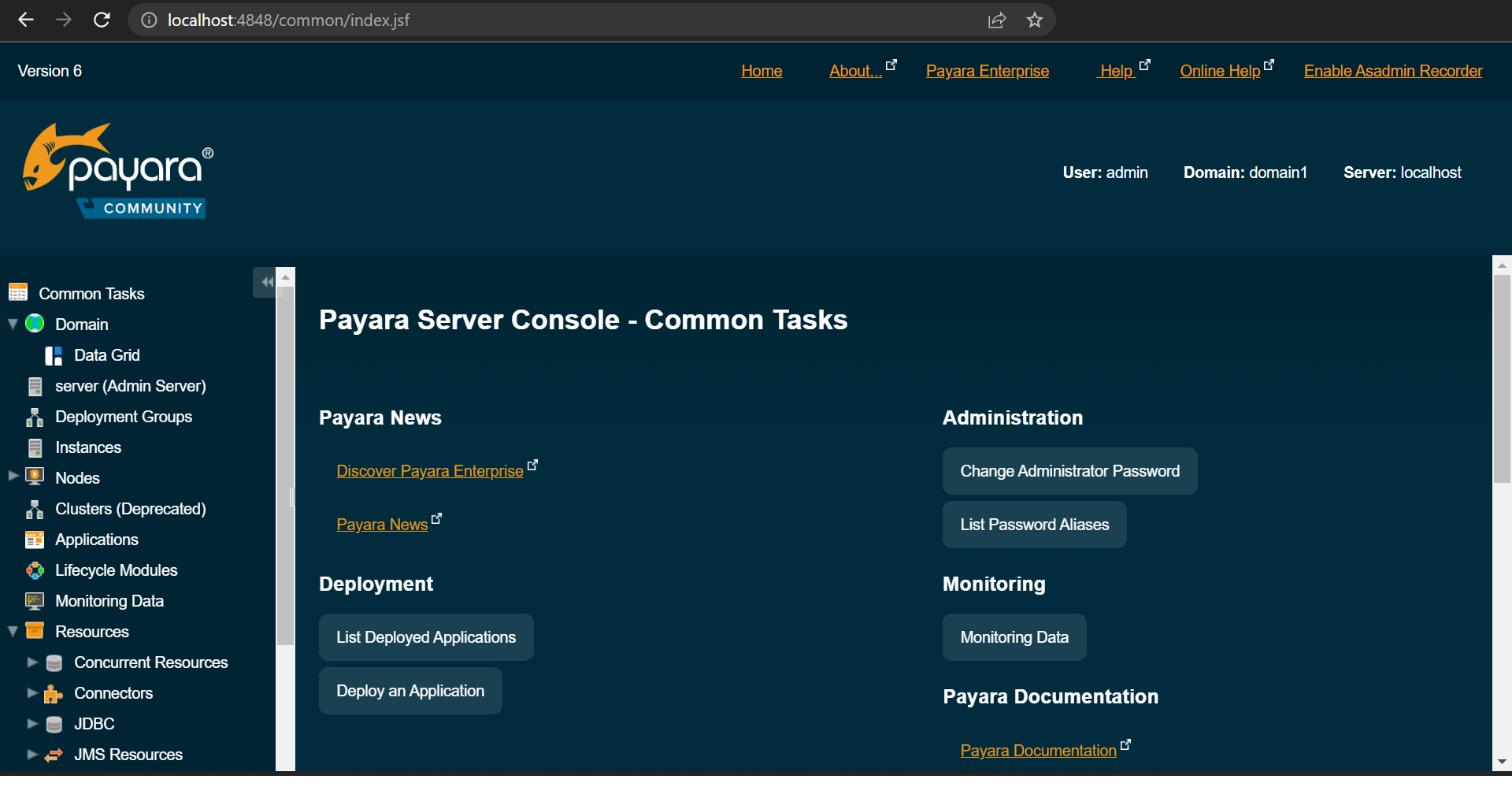Open the About... link

point(856,71)
